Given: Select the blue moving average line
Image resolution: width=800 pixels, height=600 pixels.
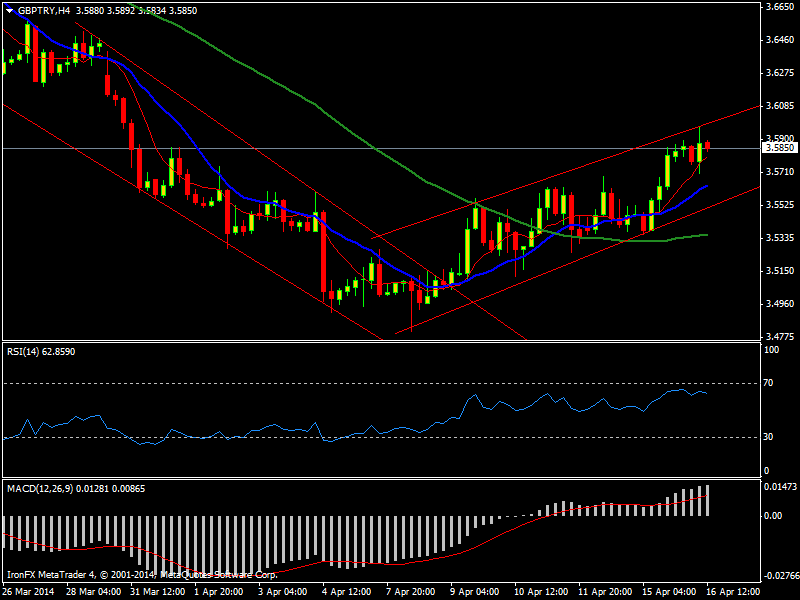Looking at the screenshot, I should pyautogui.click(x=357, y=241).
